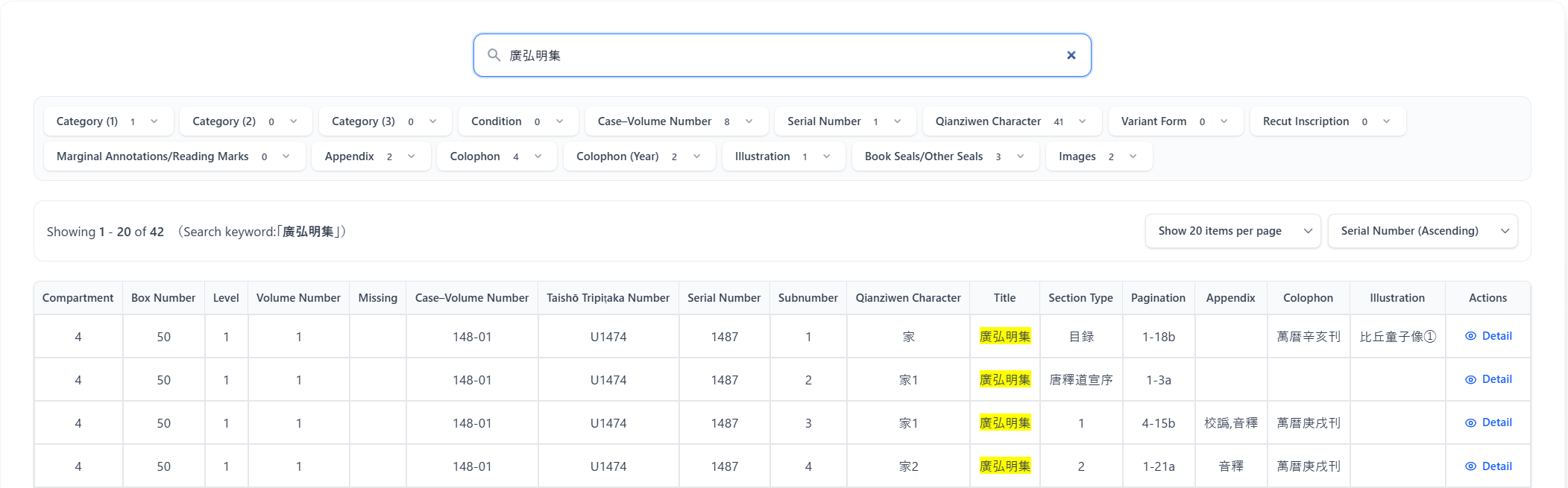Click the magnifier search icon

[494, 55]
